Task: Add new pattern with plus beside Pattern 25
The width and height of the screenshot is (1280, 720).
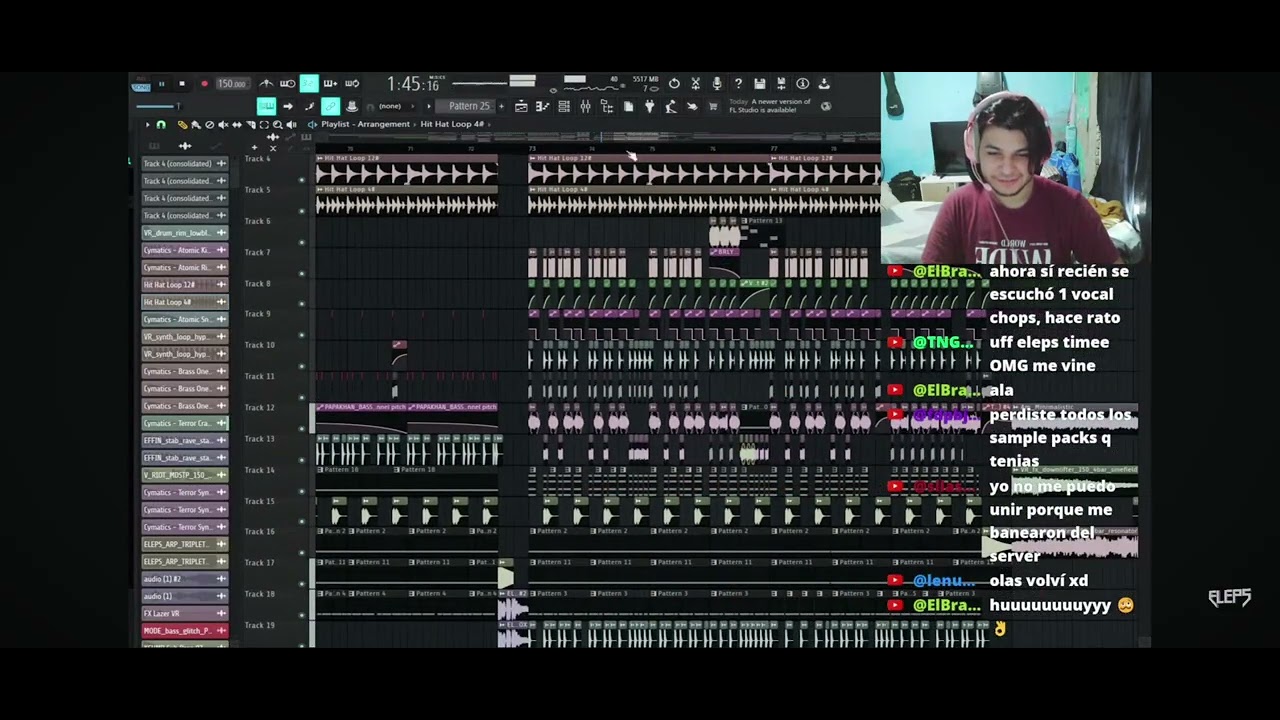Action: click(501, 106)
